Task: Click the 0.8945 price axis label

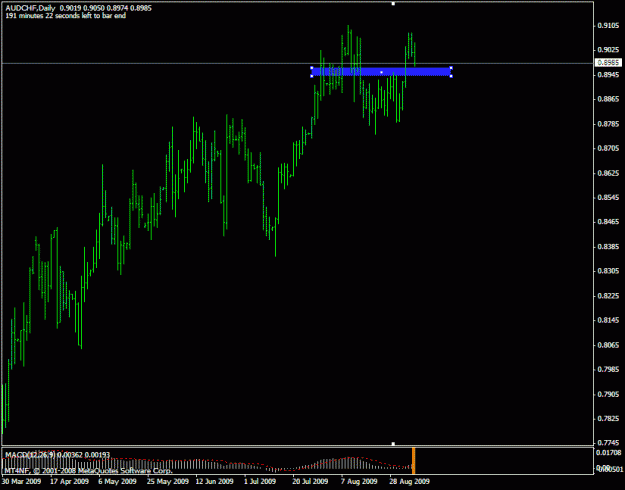Action: click(608, 75)
